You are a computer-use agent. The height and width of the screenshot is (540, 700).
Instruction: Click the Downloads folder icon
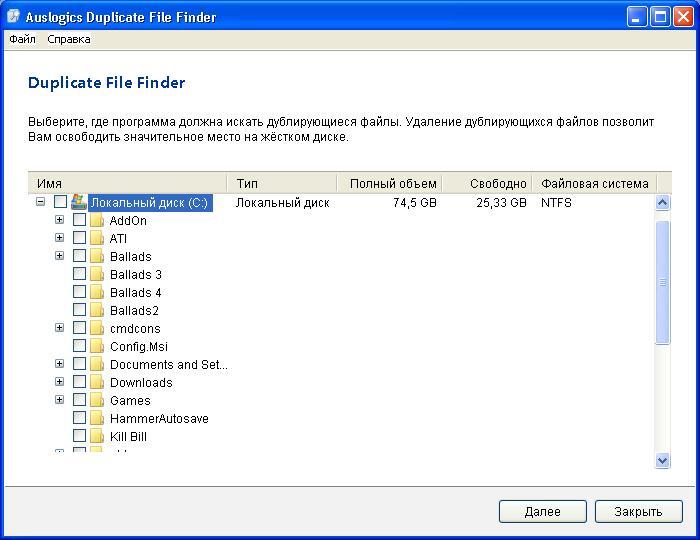97,382
